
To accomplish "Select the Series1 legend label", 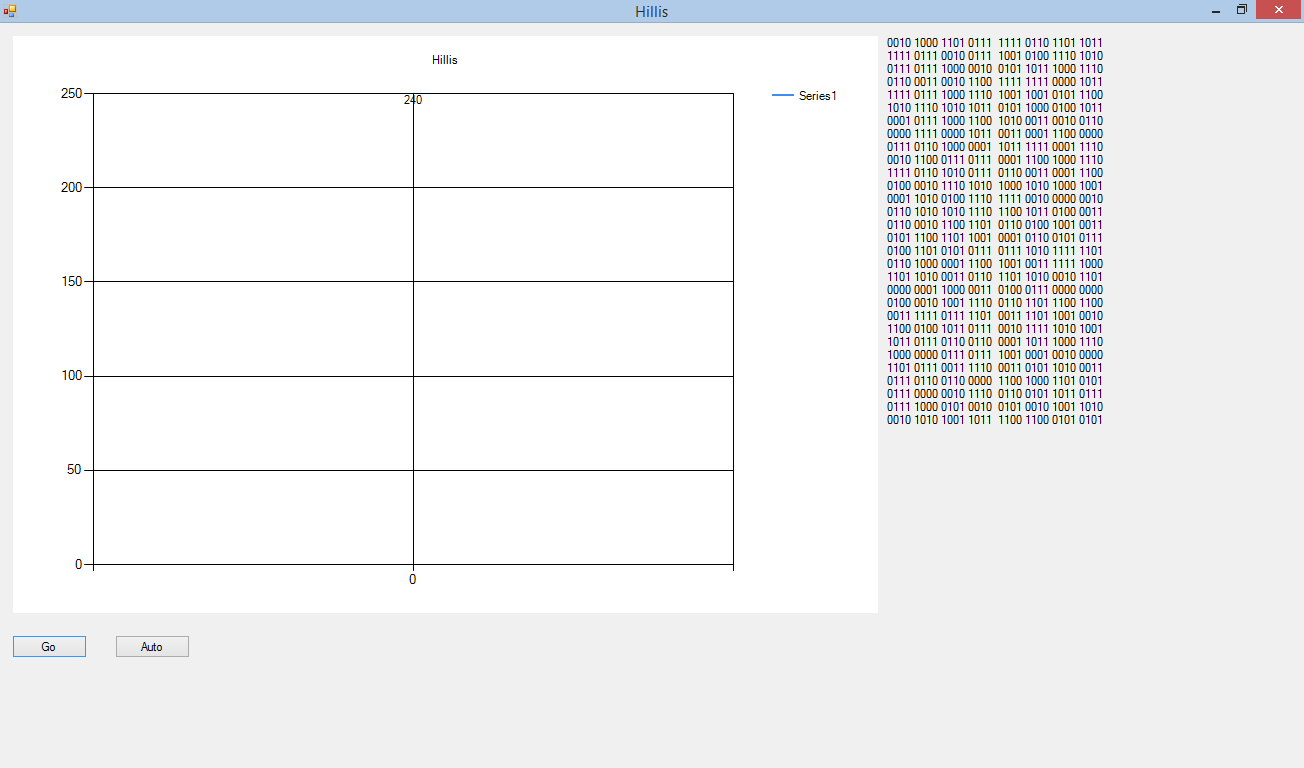I will coord(817,96).
